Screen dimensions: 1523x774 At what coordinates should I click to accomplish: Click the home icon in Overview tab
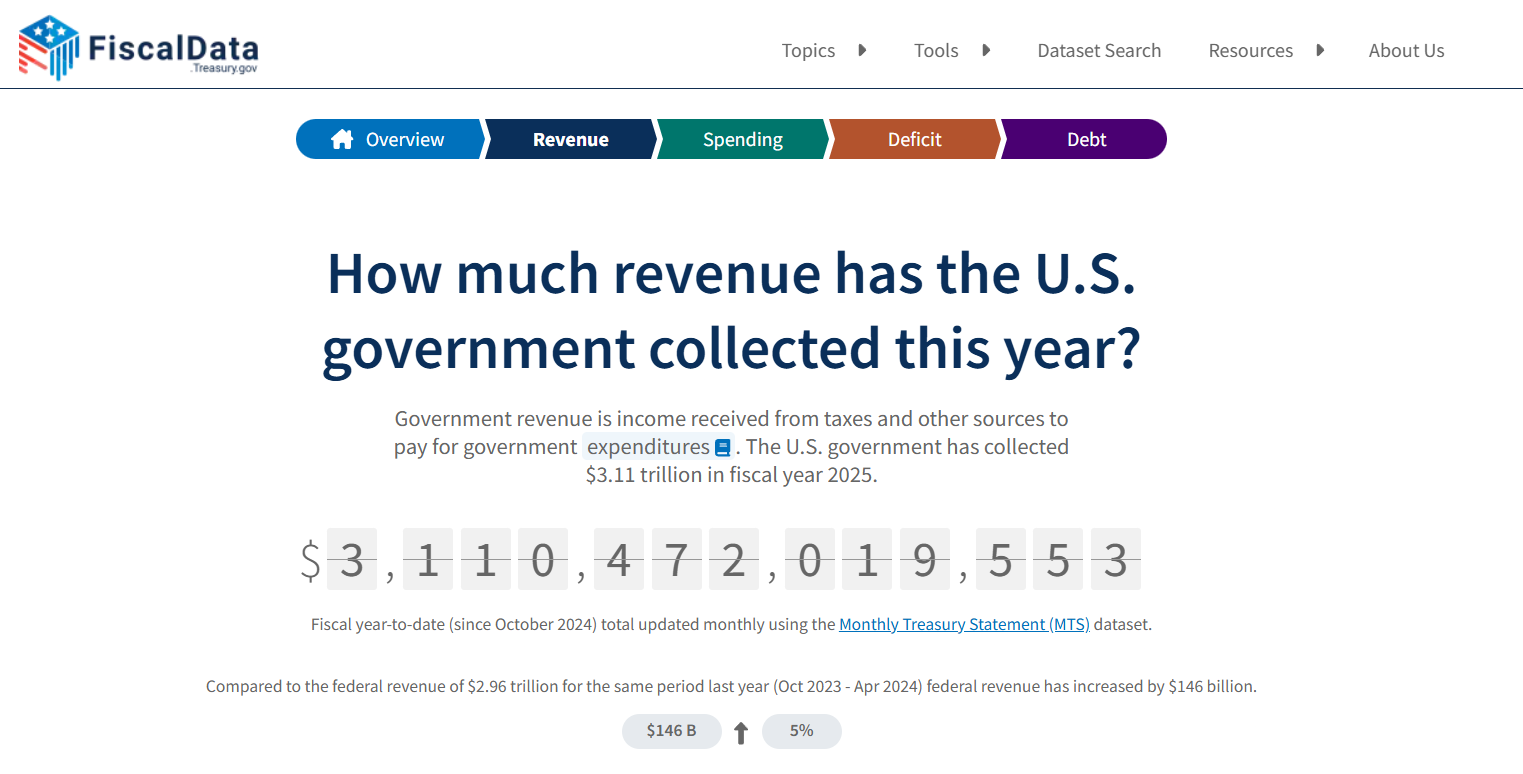(x=342, y=139)
